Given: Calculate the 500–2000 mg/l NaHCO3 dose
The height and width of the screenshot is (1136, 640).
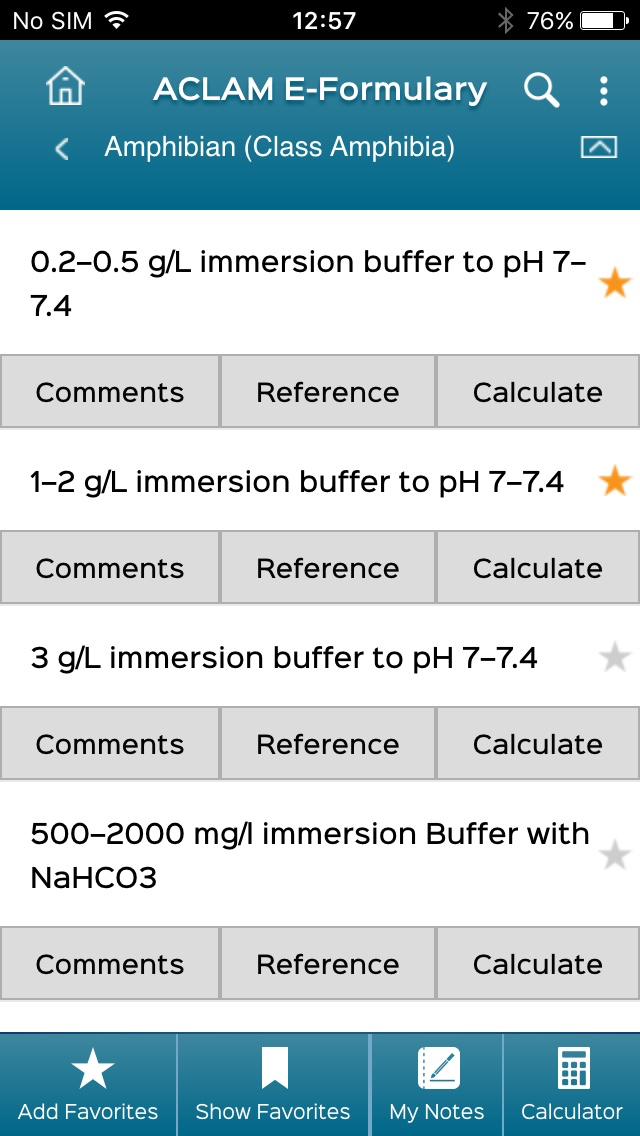Looking at the screenshot, I should click(x=538, y=964).
